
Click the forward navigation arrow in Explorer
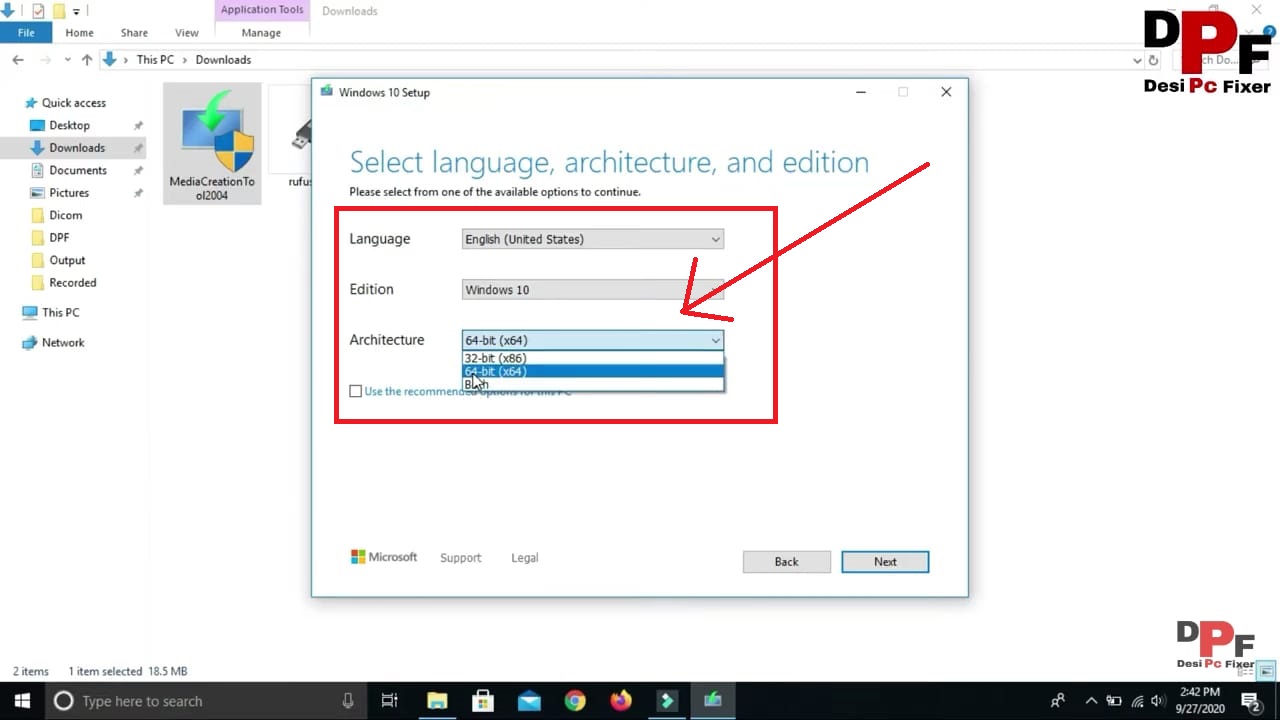[44, 60]
